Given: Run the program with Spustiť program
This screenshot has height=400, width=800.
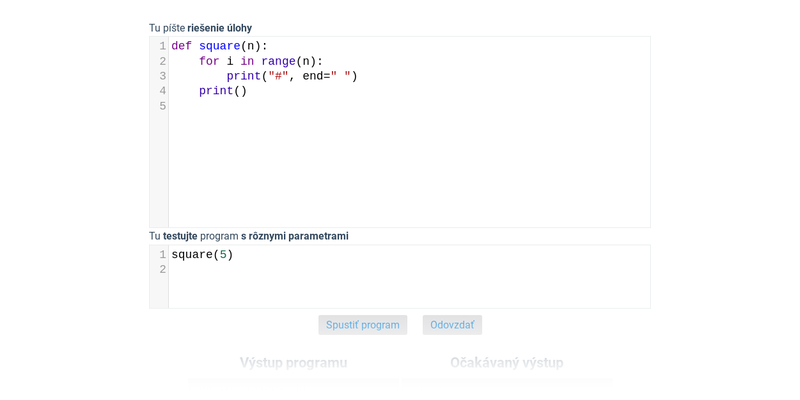Looking at the screenshot, I should coord(363,325).
